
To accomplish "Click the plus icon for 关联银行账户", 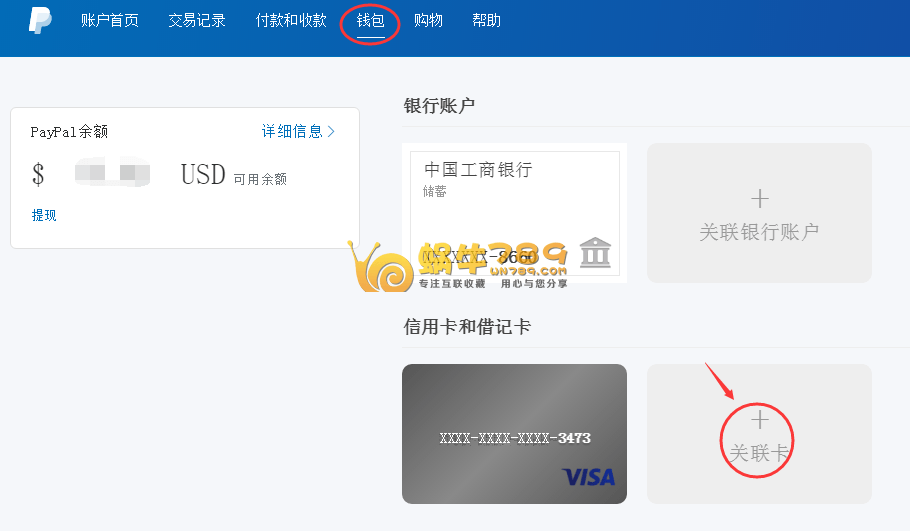I will tap(759, 198).
